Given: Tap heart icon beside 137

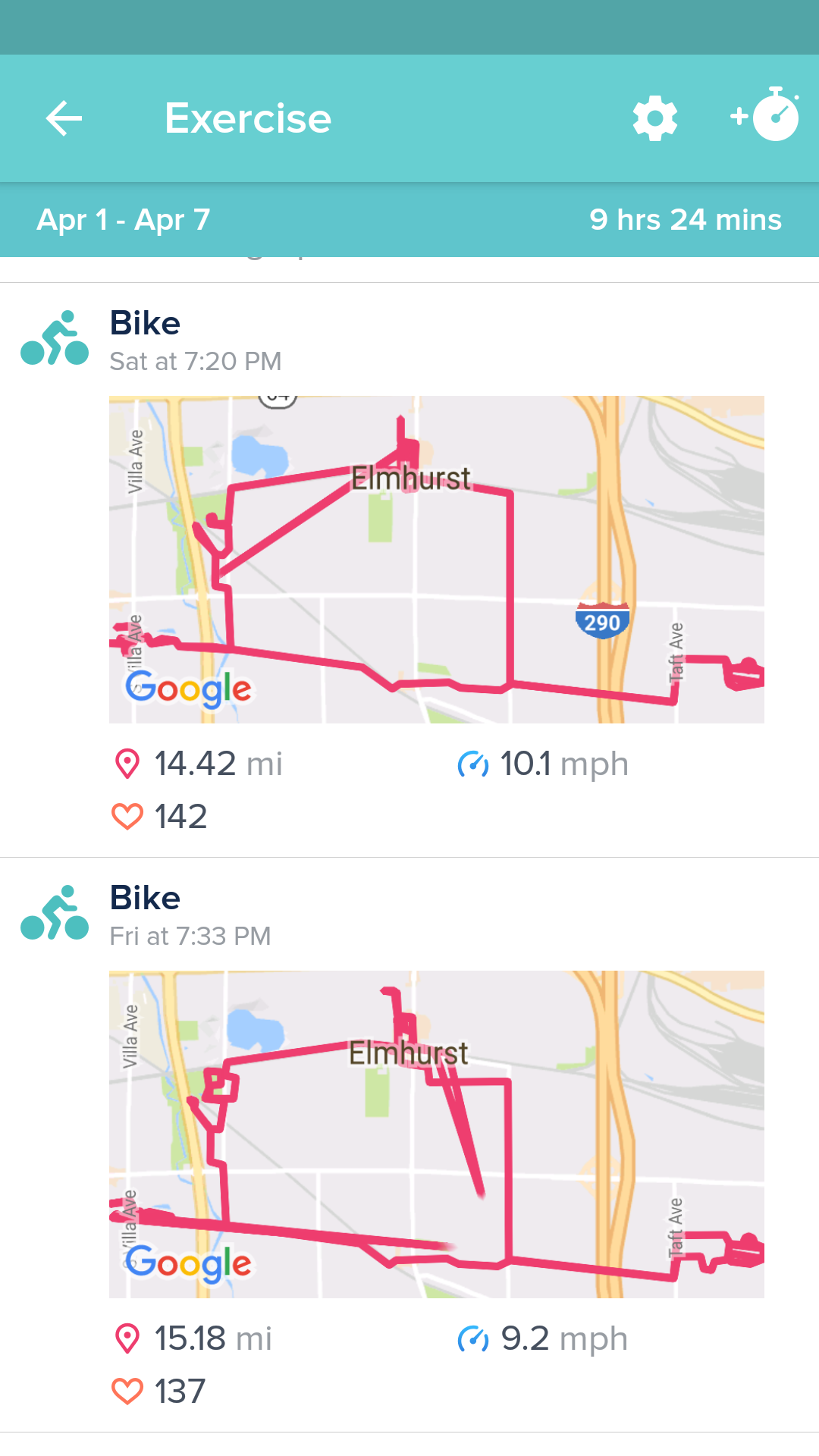Looking at the screenshot, I should click(x=127, y=1392).
